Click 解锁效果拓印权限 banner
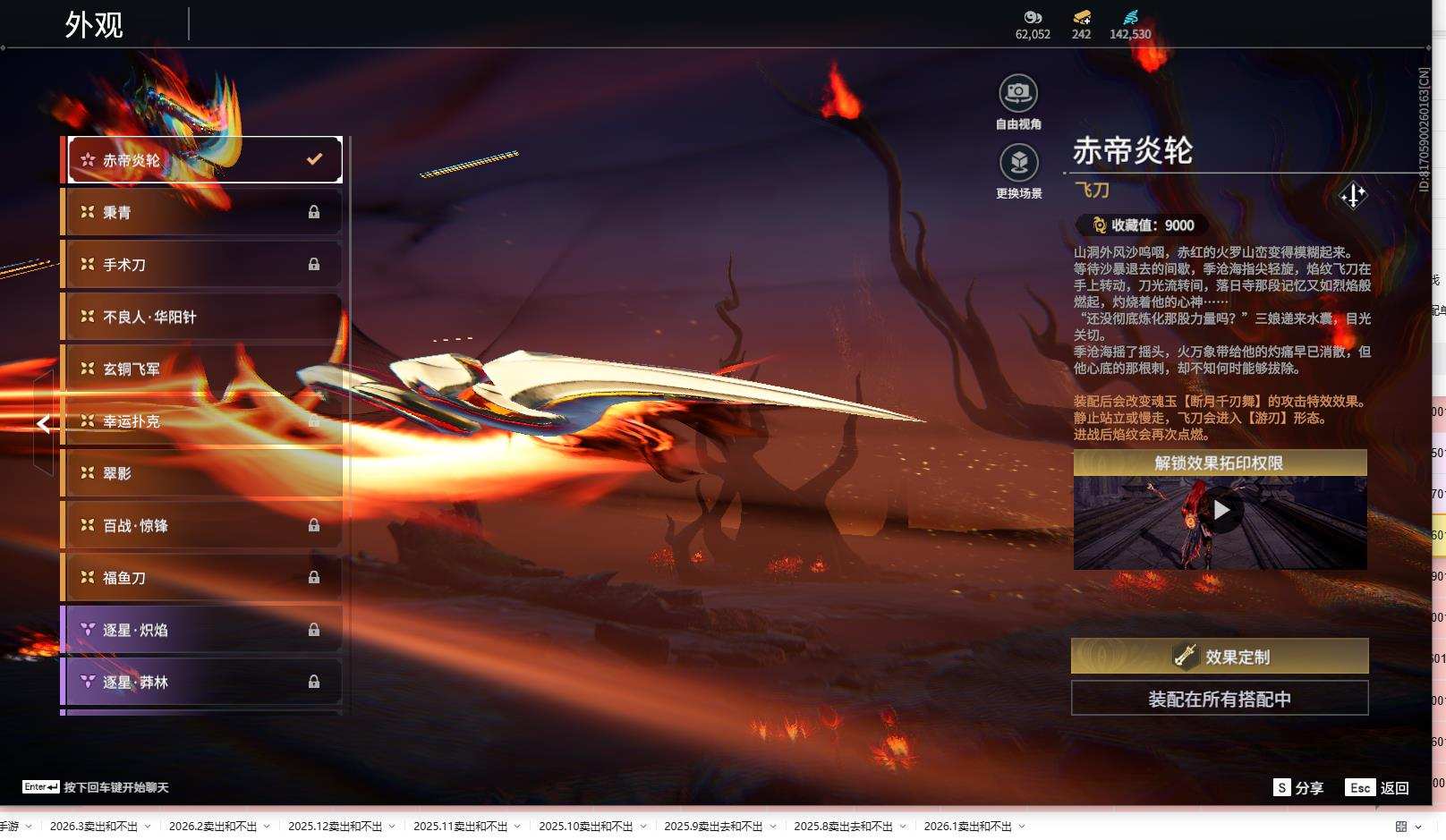The image size is (1446, 840). 1220,462
